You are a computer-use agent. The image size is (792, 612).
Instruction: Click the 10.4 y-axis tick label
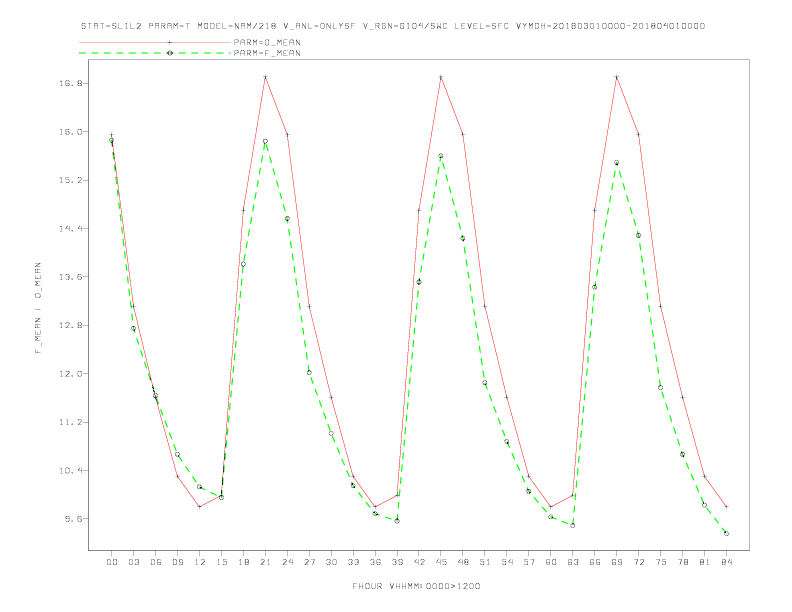pos(70,471)
